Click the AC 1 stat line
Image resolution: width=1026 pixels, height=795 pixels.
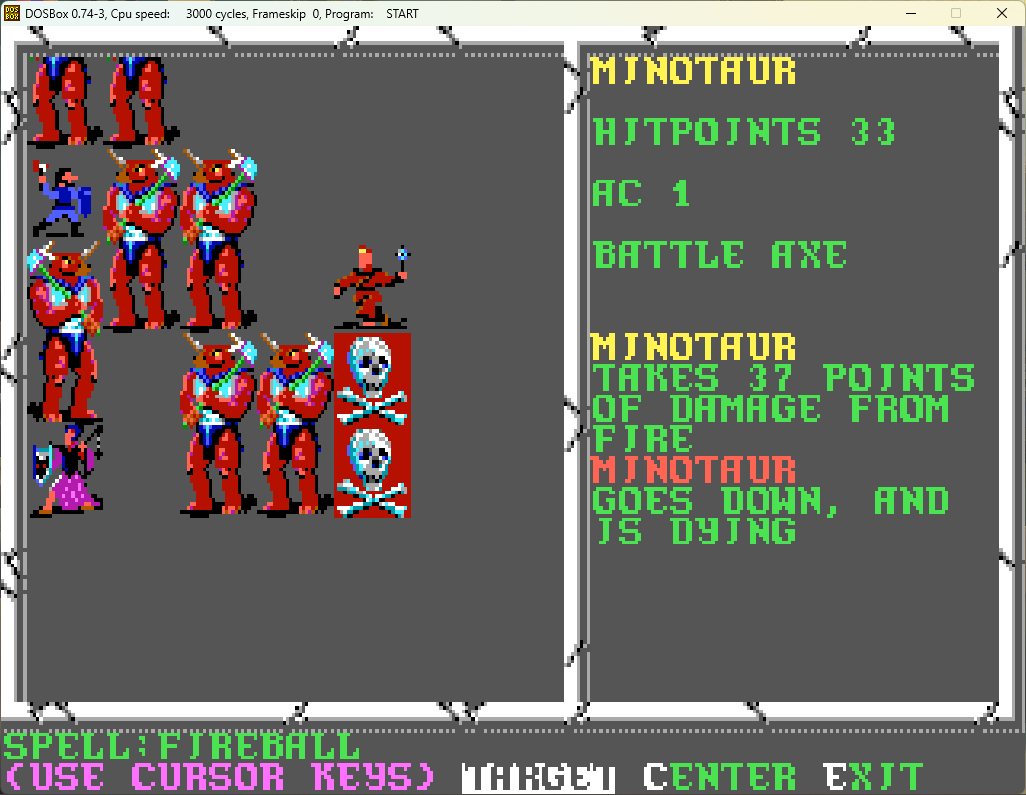(x=641, y=194)
